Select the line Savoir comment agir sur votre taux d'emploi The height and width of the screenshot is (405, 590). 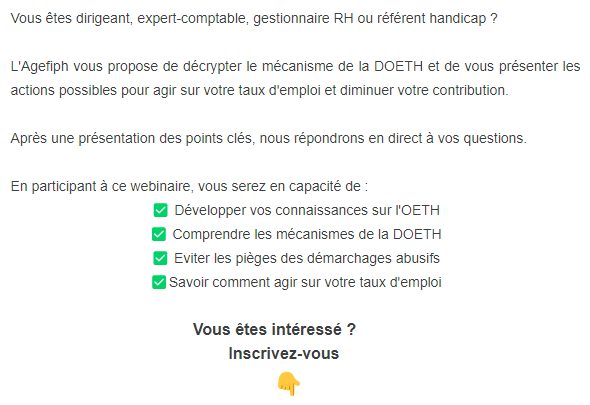coord(305,283)
